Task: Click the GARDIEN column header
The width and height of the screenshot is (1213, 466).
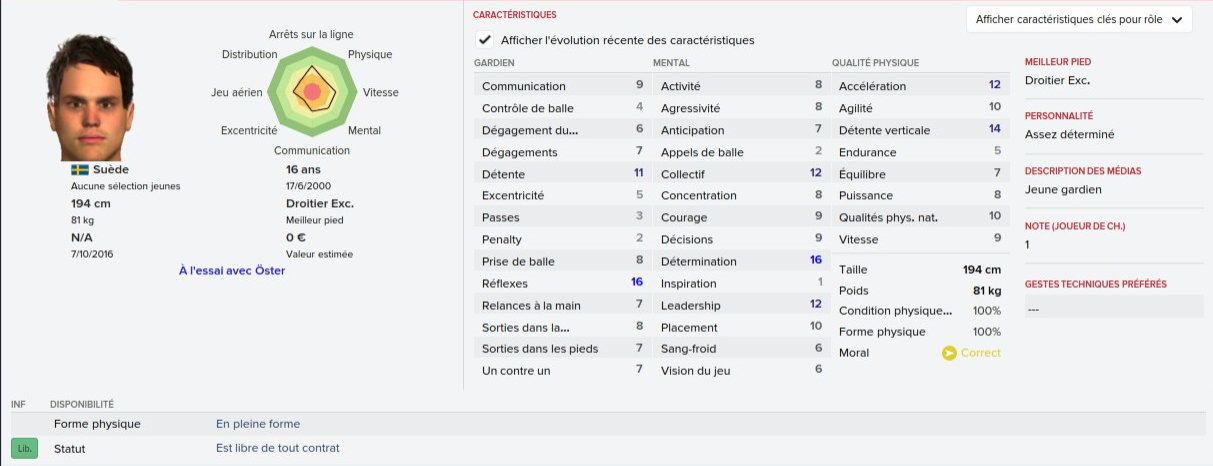Action: [494, 63]
